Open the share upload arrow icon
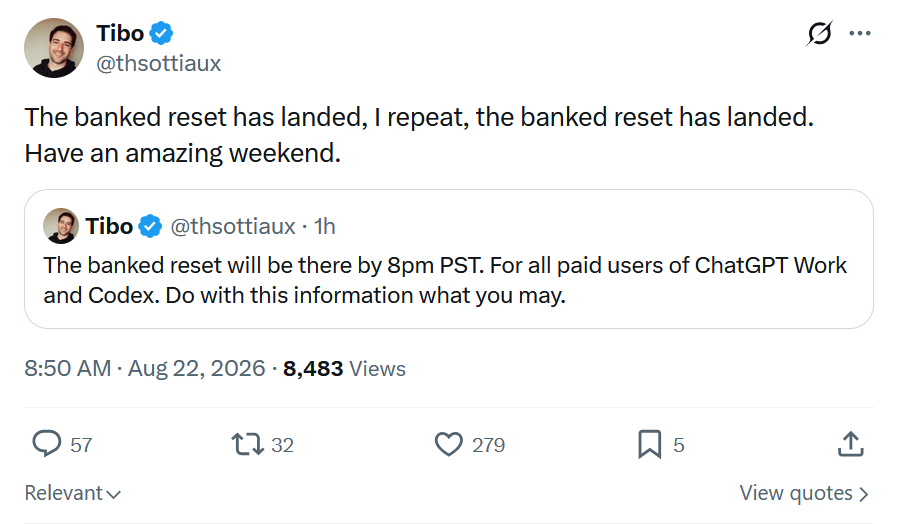The width and height of the screenshot is (898, 524). [850, 444]
